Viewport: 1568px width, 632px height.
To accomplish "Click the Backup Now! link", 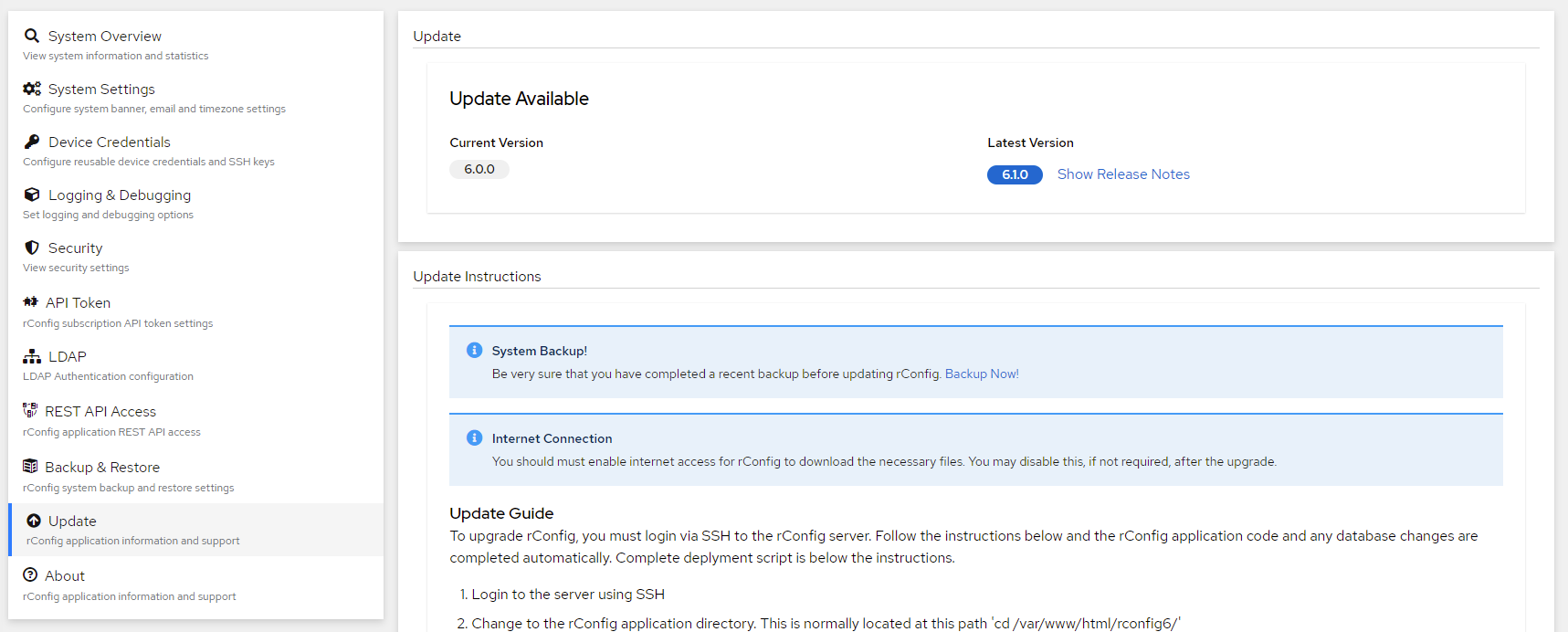I will click(x=982, y=374).
